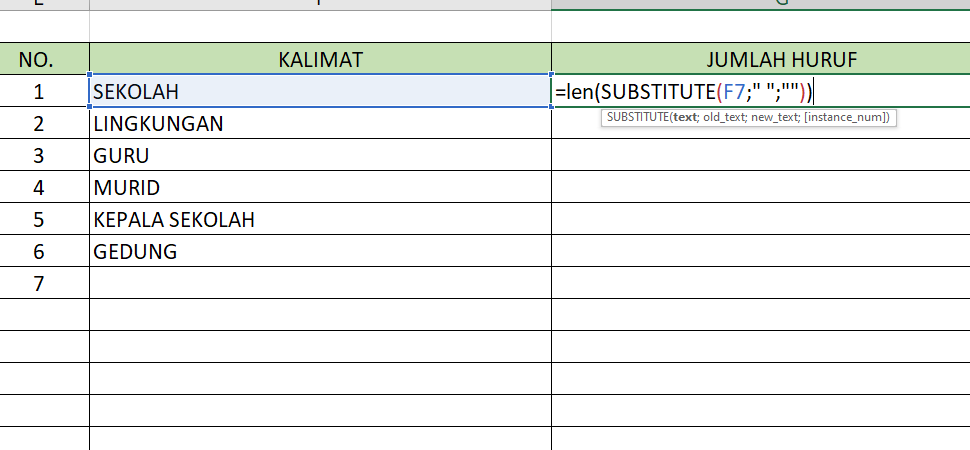This screenshot has width=970, height=450.
Task: Click the number 5 cell in the NO. column
Action: point(39,220)
